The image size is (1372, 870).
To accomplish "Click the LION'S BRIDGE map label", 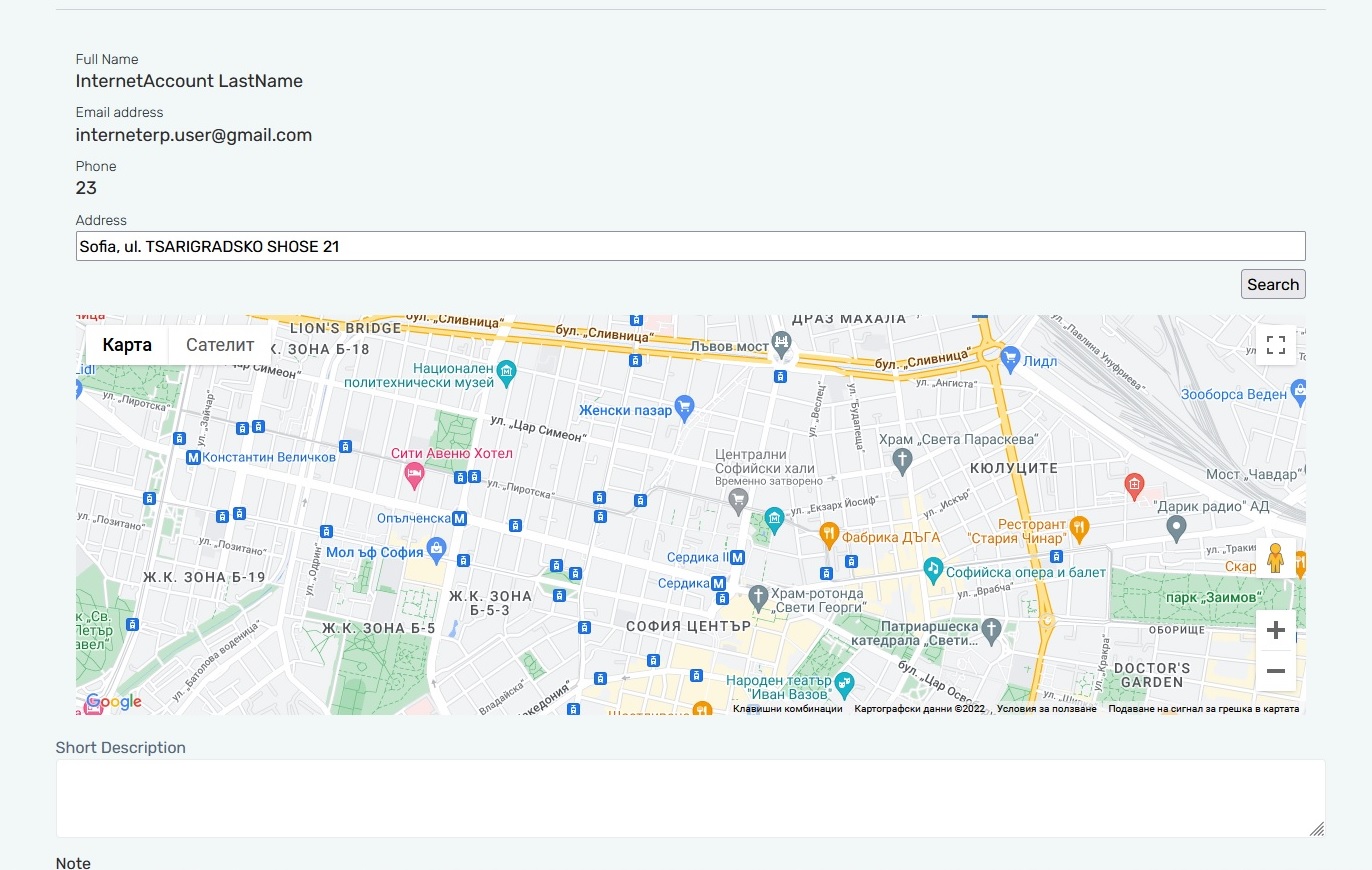I will tap(345, 328).
